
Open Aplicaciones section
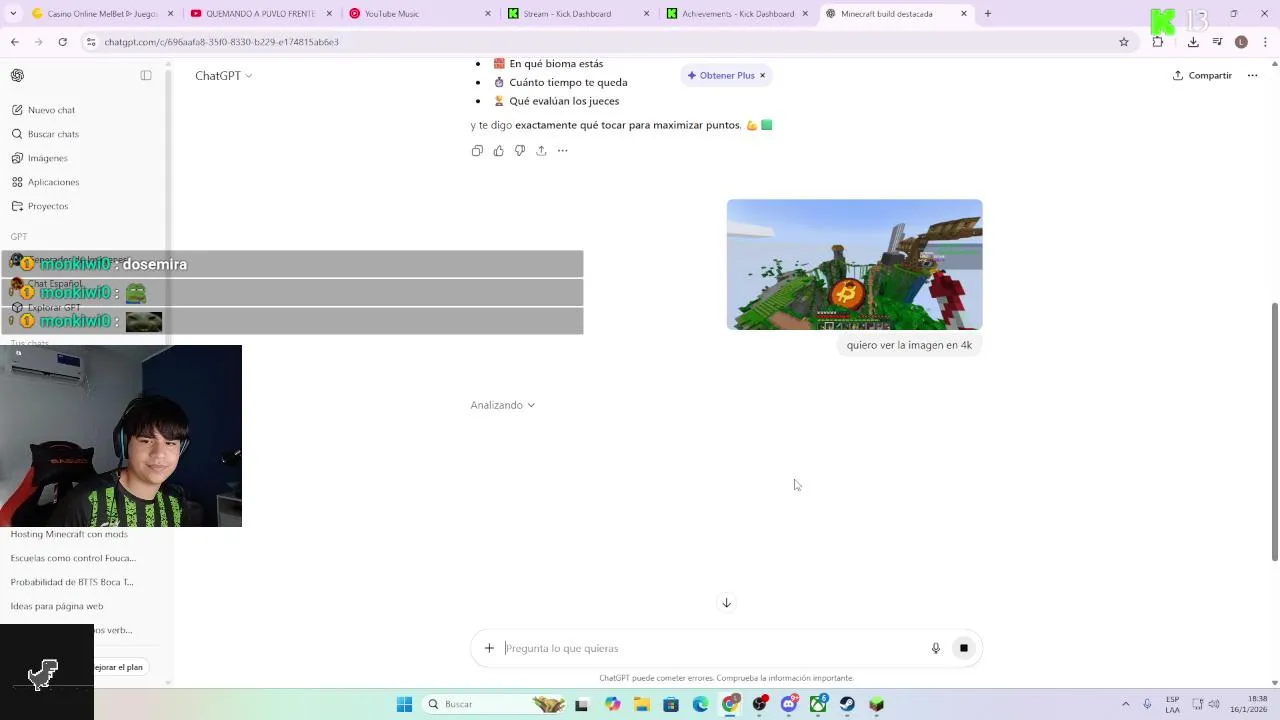[53, 182]
